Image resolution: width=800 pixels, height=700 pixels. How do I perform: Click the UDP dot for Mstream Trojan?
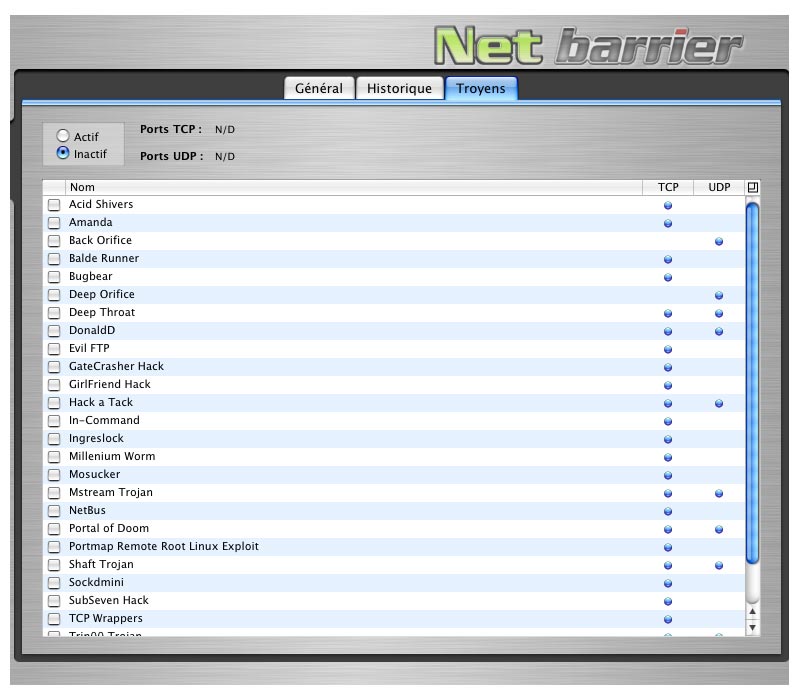coord(719,493)
